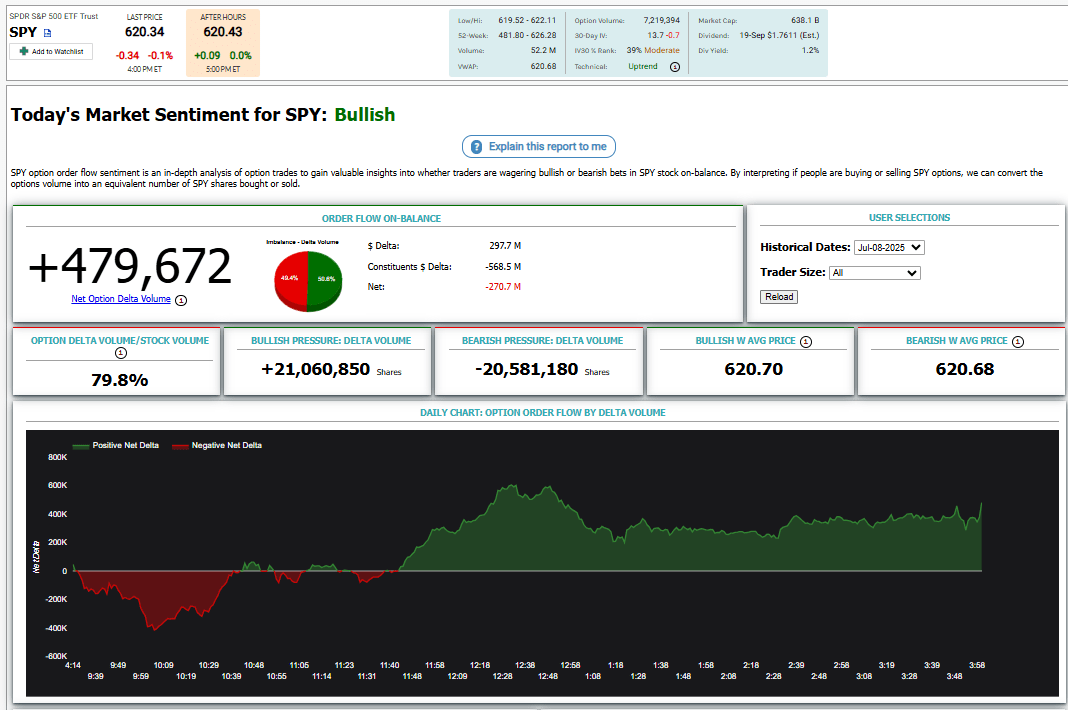The width and height of the screenshot is (1068, 710).
Task: Open info icon beside Net Option Delta Volume
Action: click(180, 300)
